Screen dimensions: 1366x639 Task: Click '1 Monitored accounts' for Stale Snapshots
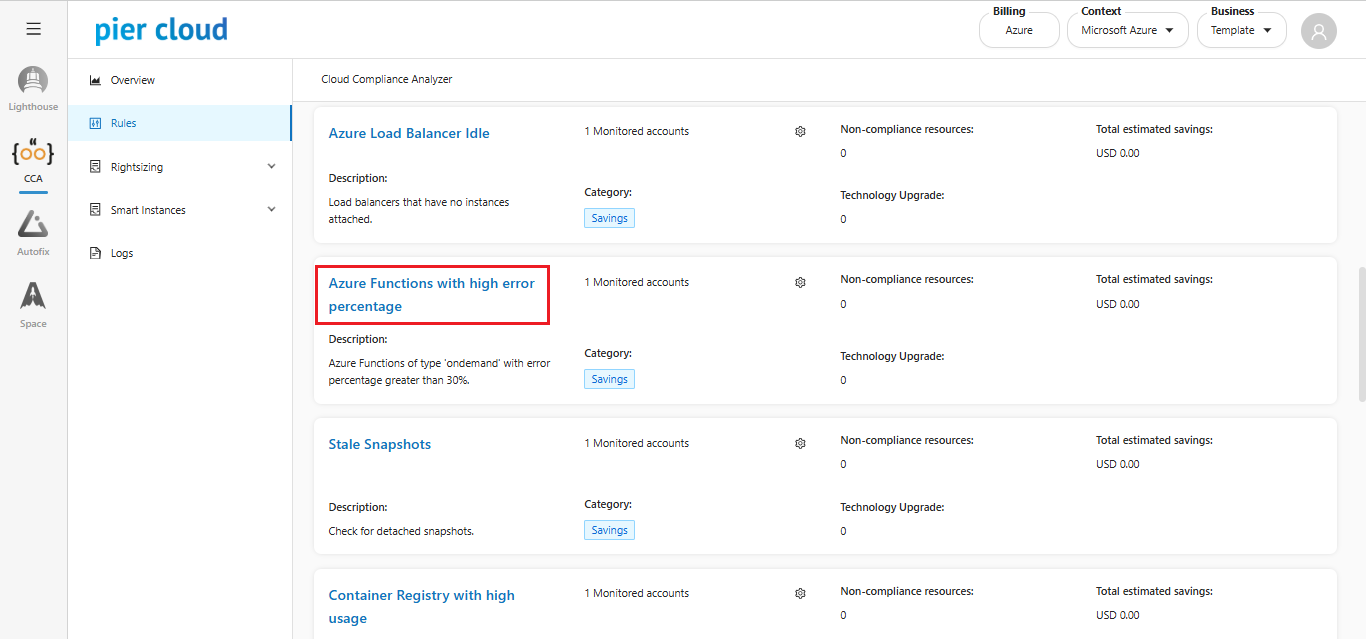637,443
